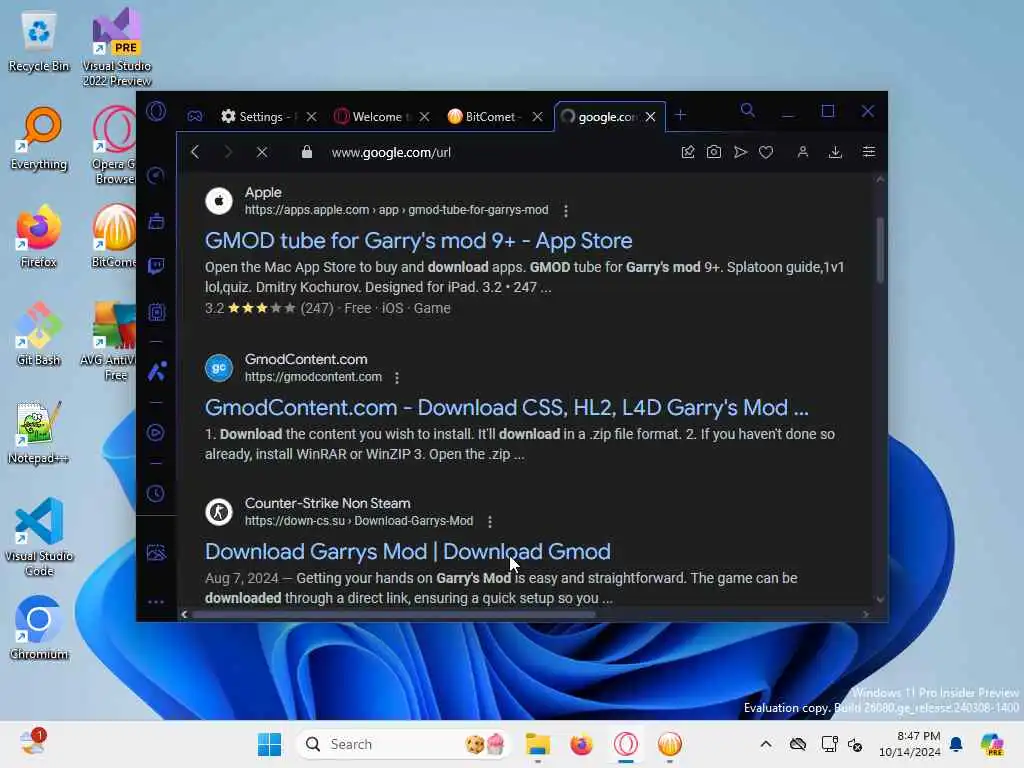Click scroll right arrow of horizontal scrollbar
This screenshot has height=768, width=1024.
[x=866, y=614]
